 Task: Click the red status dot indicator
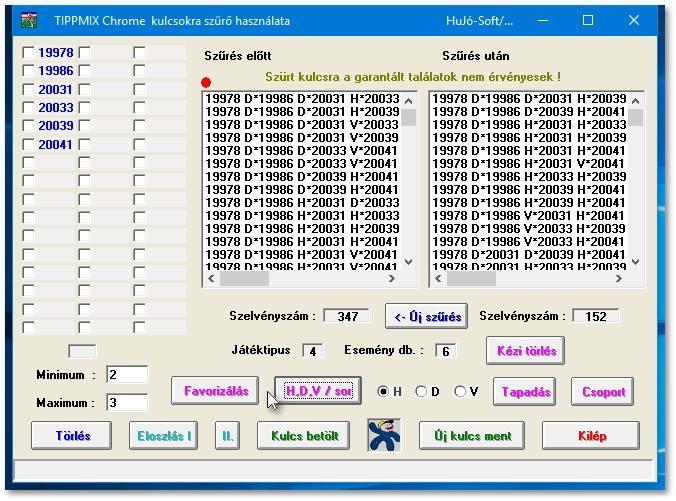206,82
